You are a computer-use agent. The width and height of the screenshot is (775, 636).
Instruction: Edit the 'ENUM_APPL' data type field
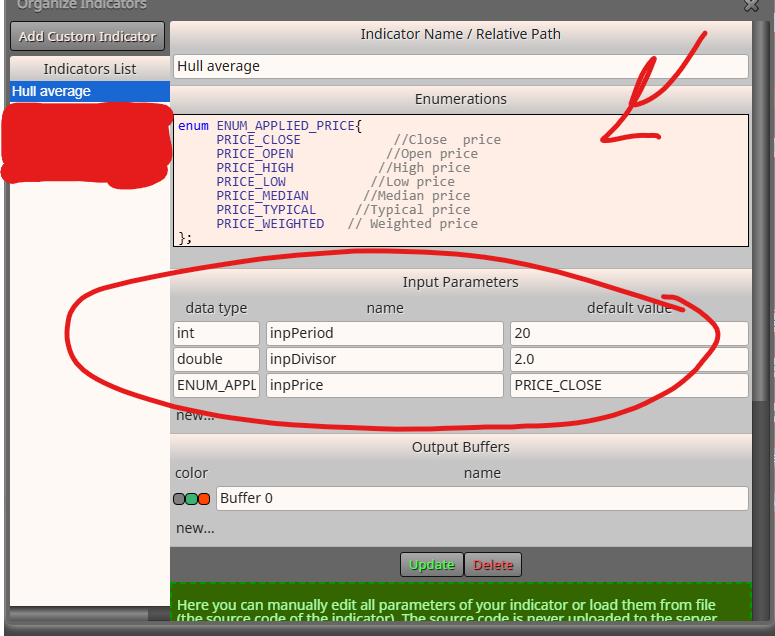pos(216,385)
